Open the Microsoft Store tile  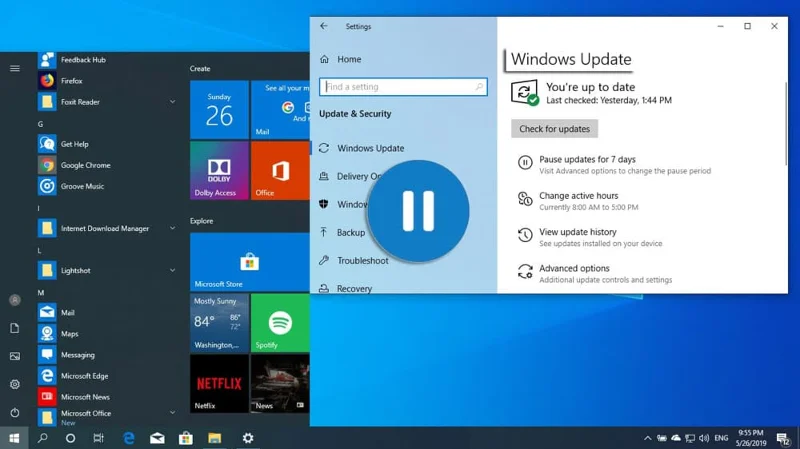(x=250, y=262)
